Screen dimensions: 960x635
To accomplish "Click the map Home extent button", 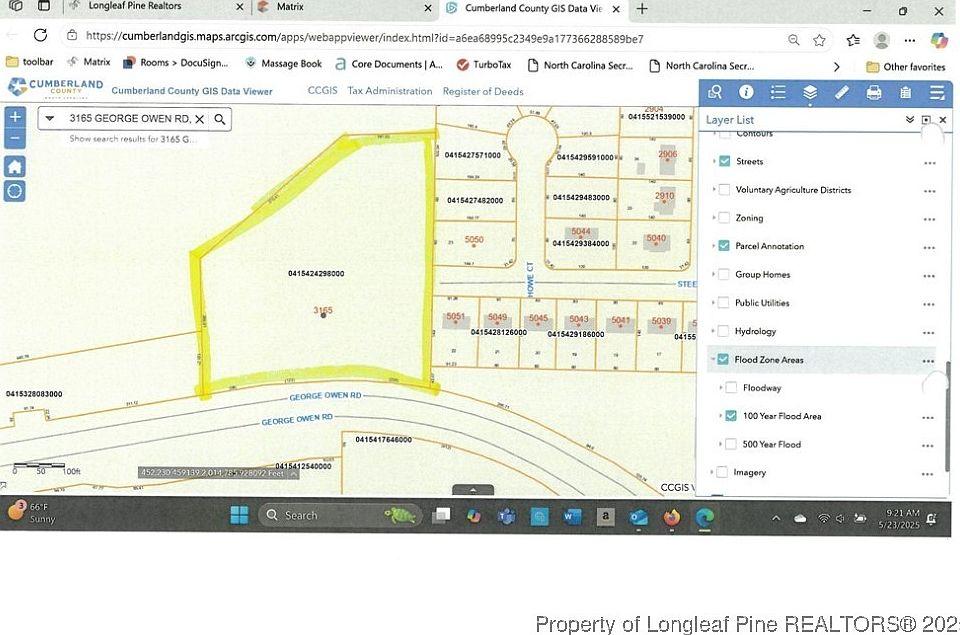I will coord(15,166).
